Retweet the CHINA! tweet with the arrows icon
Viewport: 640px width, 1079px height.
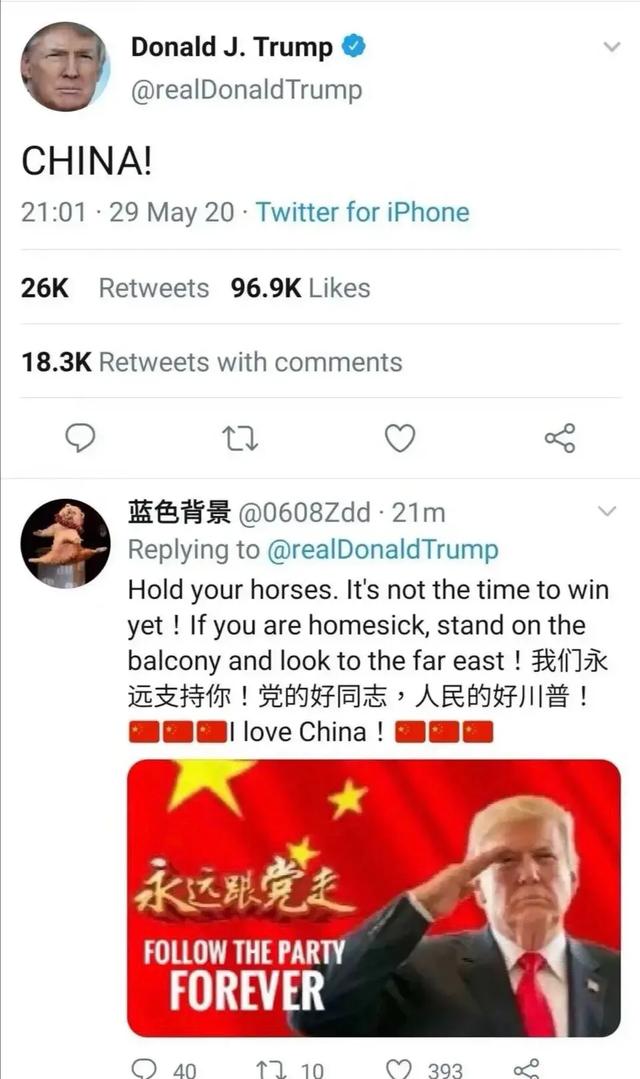tap(240, 438)
